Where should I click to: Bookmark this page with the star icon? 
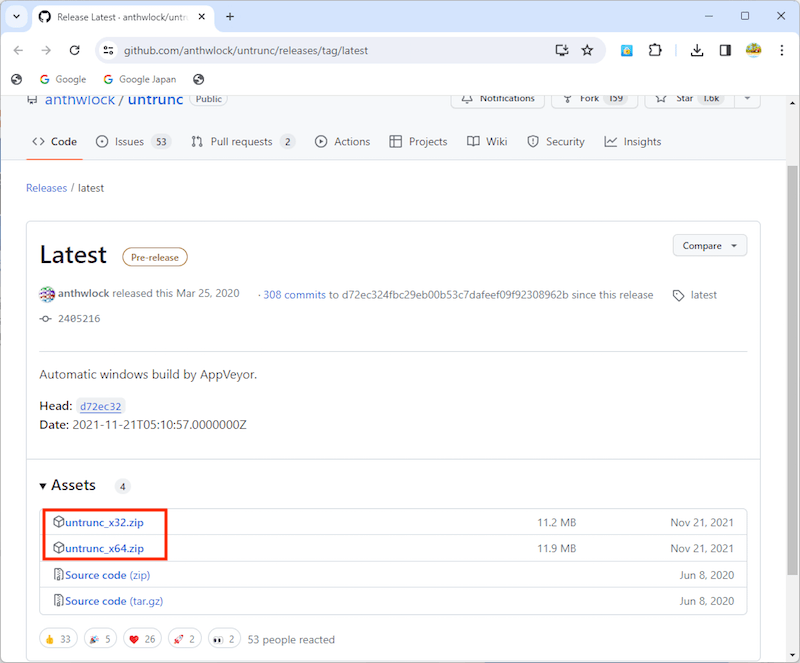[x=587, y=50]
